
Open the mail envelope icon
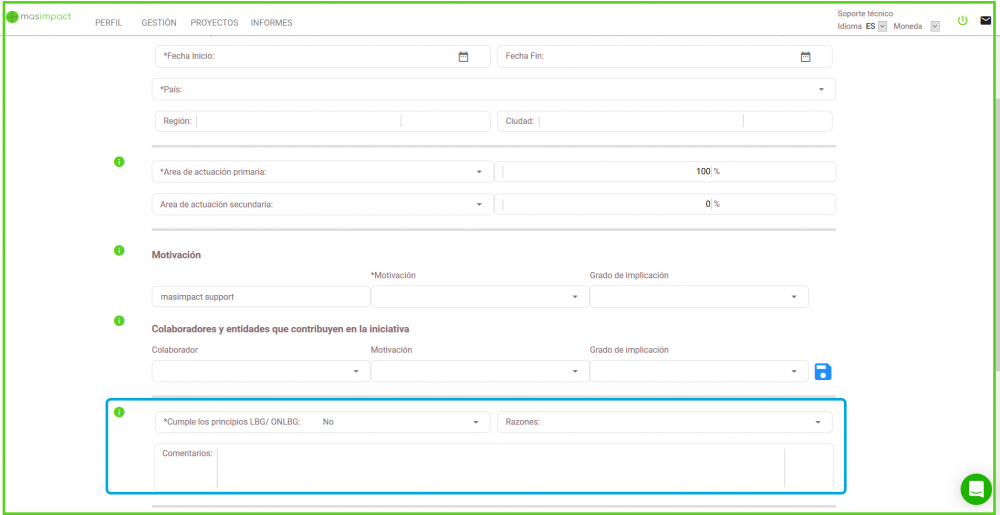985,20
